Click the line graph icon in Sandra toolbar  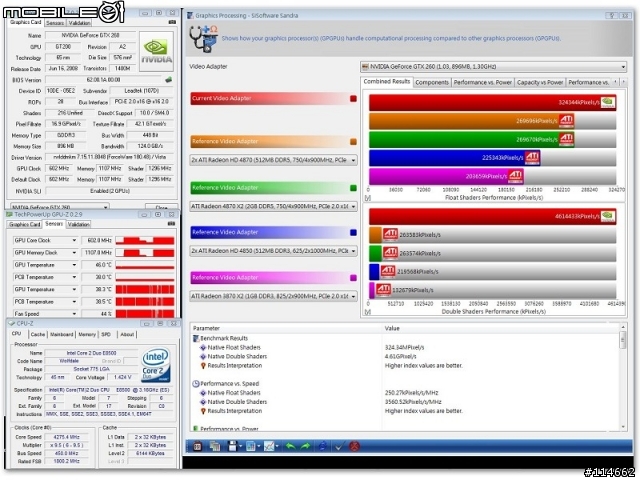pos(269,446)
